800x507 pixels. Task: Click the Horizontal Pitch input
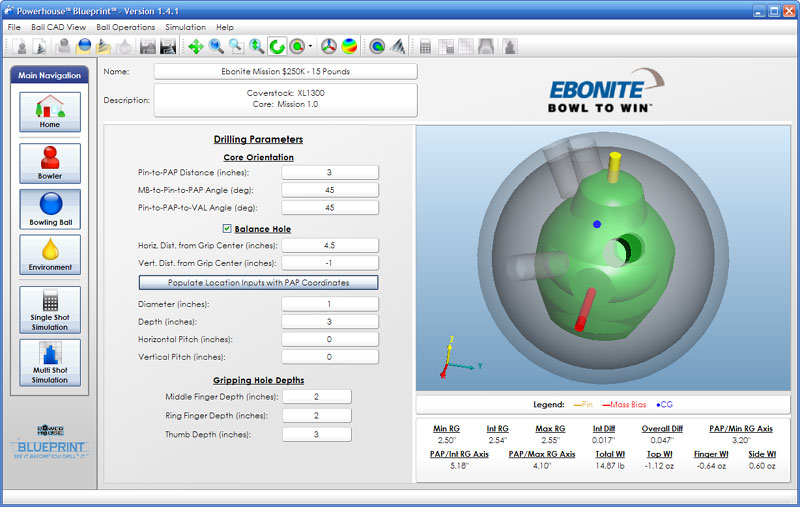tap(330, 339)
